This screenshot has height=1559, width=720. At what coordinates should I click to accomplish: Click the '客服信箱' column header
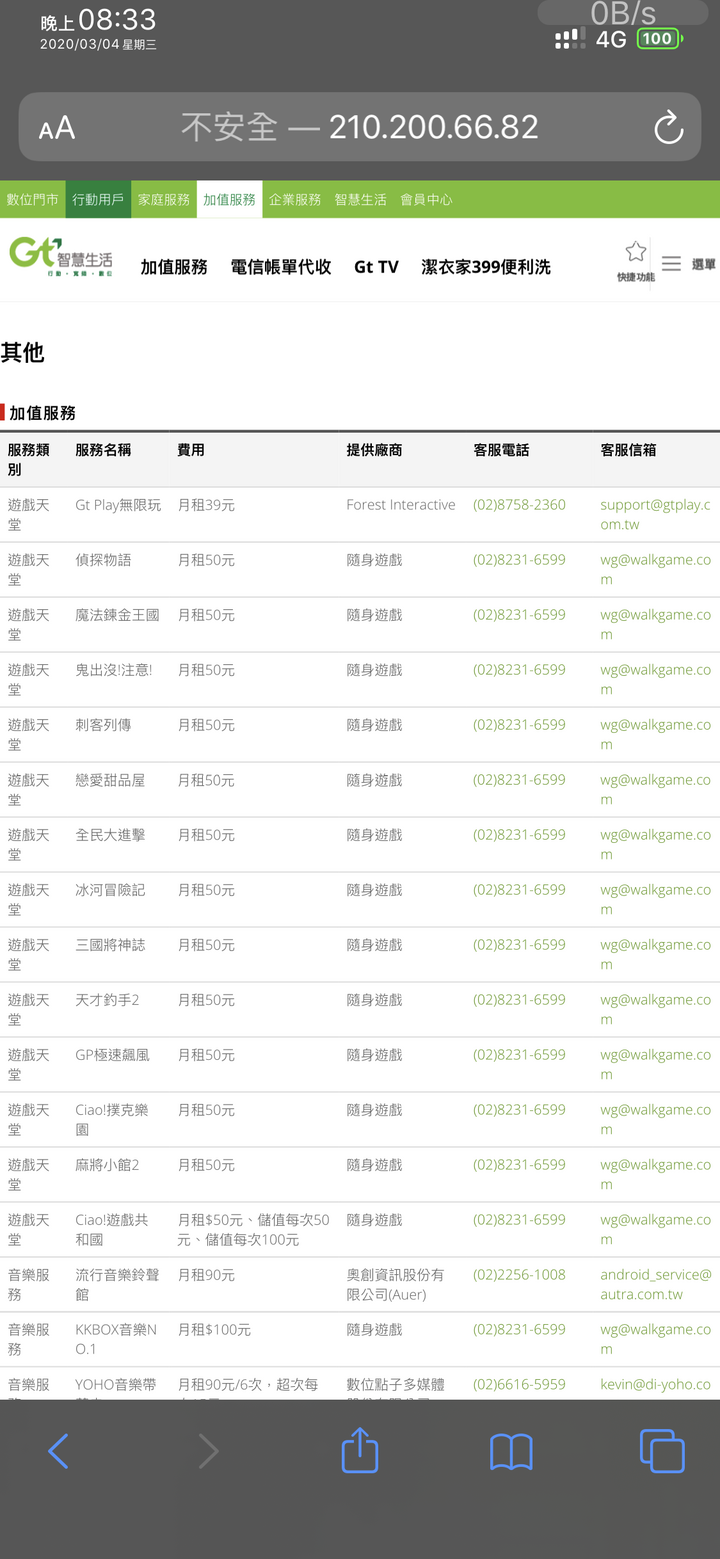pos(628,450)
